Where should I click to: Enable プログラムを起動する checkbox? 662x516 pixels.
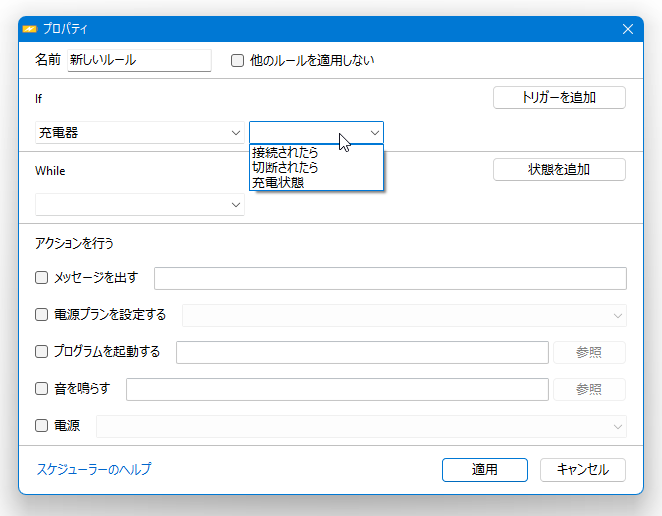click(x=41, y=351)
